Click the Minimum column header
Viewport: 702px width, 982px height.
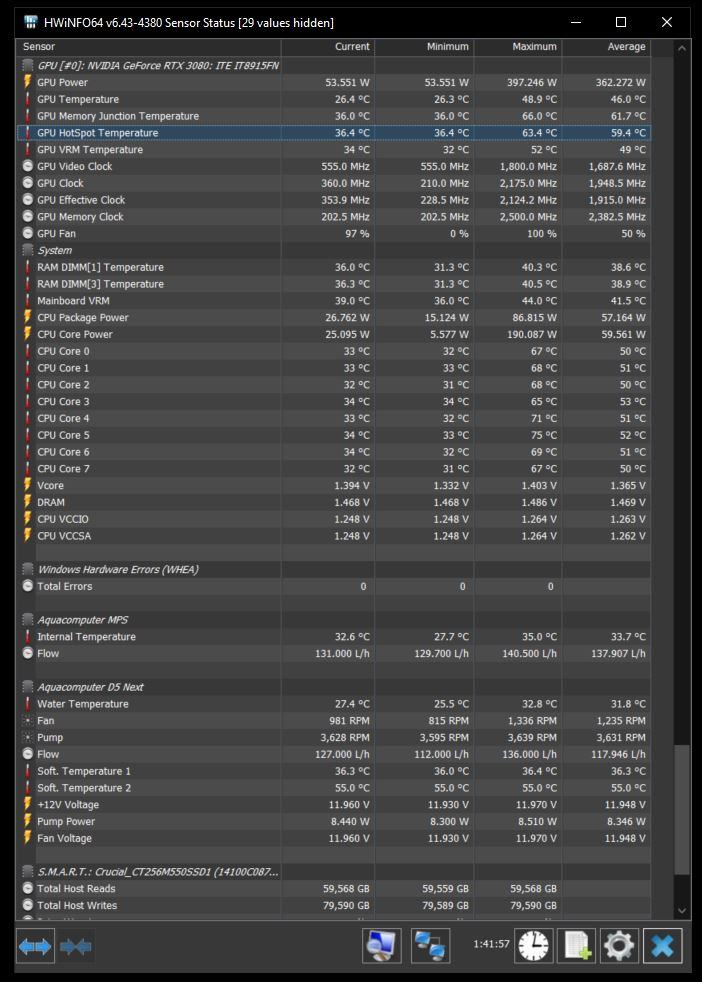424,46
